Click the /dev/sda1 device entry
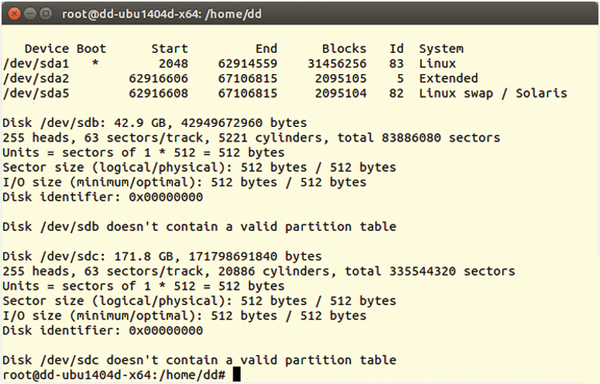Screen dimensions: 600x384 point(36,63)
